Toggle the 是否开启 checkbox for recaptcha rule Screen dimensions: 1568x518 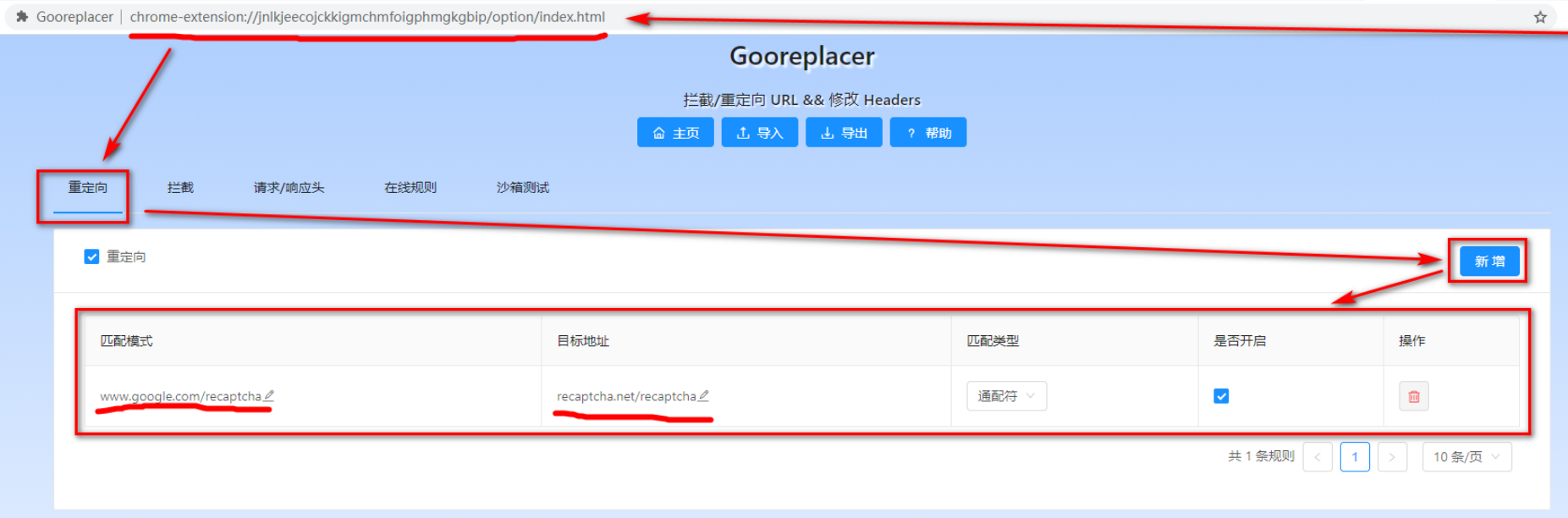coord(1221,396)
